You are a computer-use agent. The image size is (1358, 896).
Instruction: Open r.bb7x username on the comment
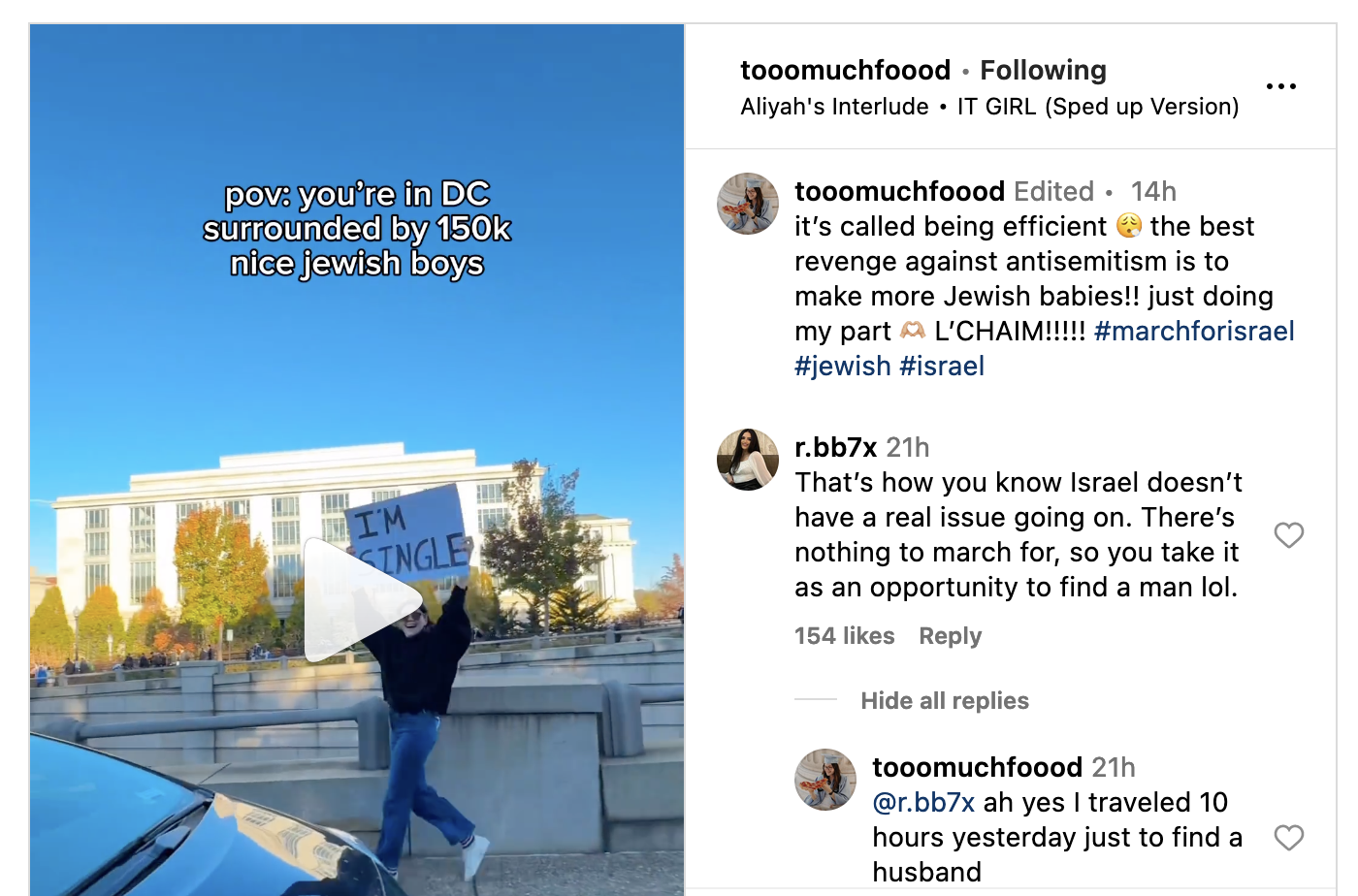coord(835,447)
